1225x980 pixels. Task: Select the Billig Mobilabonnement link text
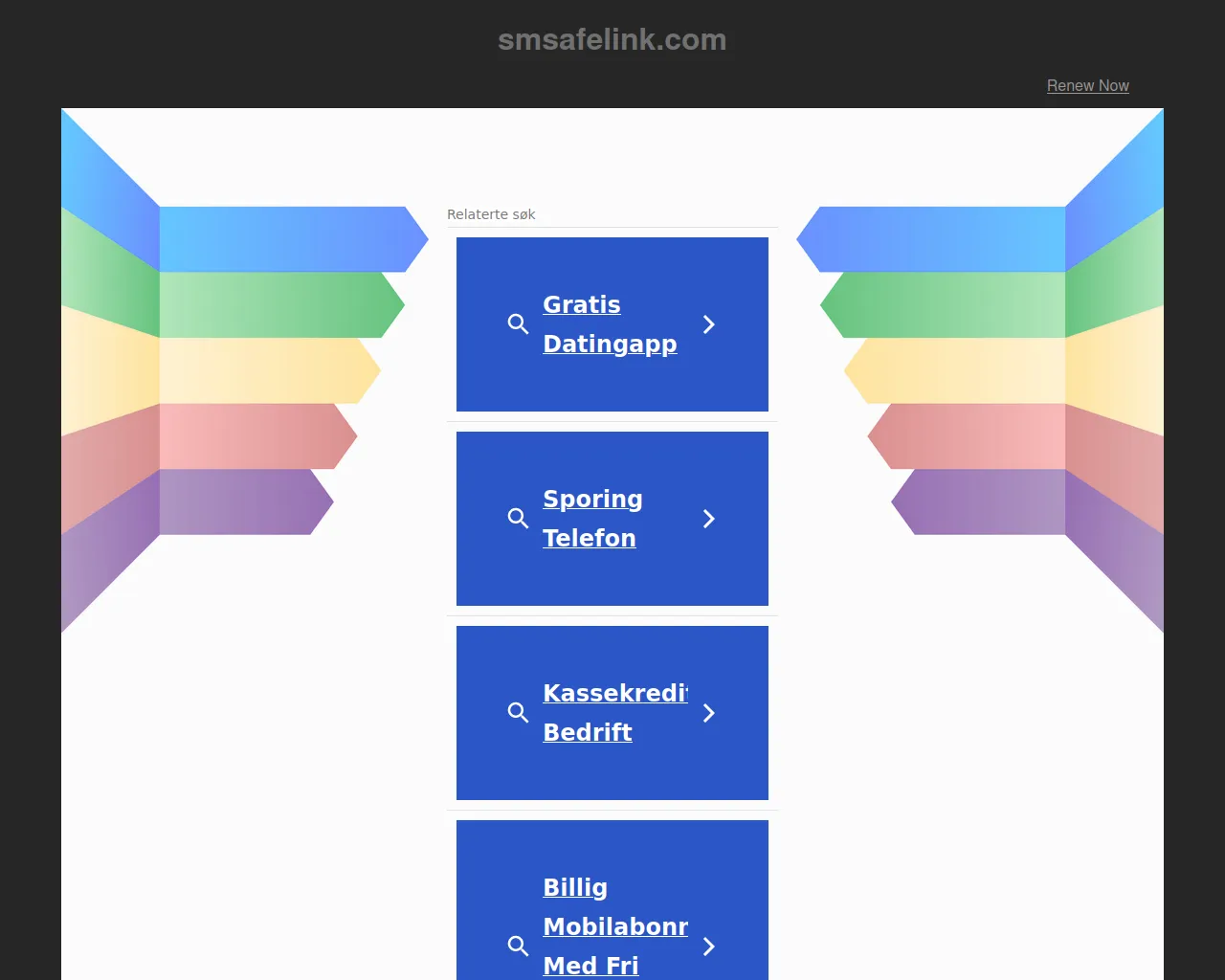(x=614, y=926)
